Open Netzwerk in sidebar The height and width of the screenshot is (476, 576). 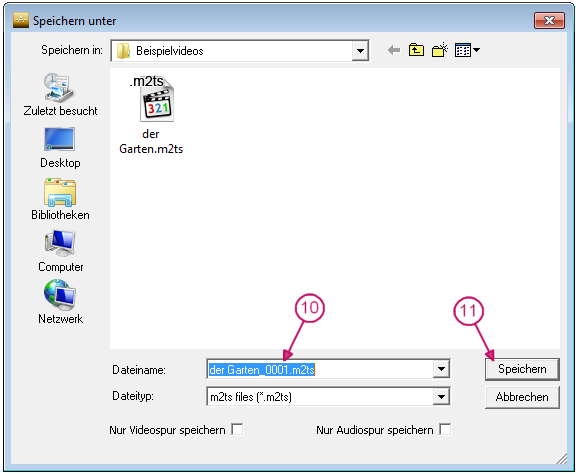pos(61,302)
